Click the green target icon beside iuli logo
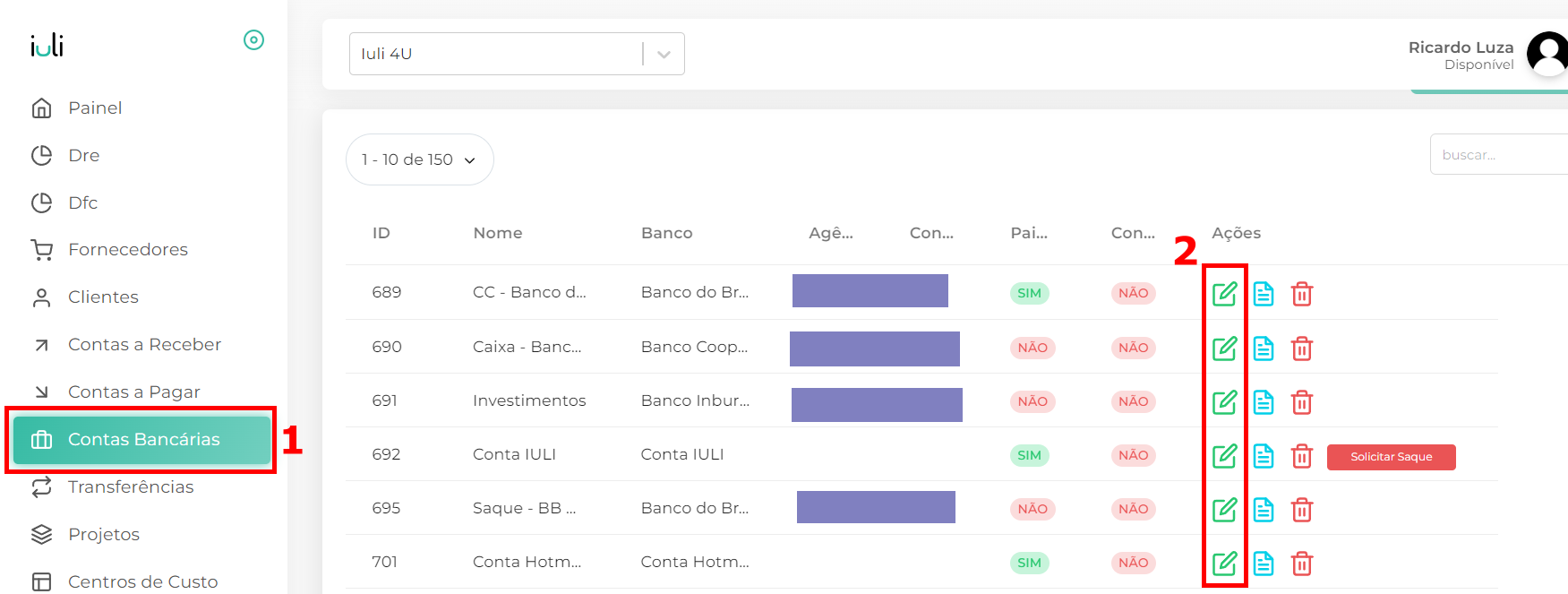The height and width of the screenshot is (594, 1568). (253, 39)
